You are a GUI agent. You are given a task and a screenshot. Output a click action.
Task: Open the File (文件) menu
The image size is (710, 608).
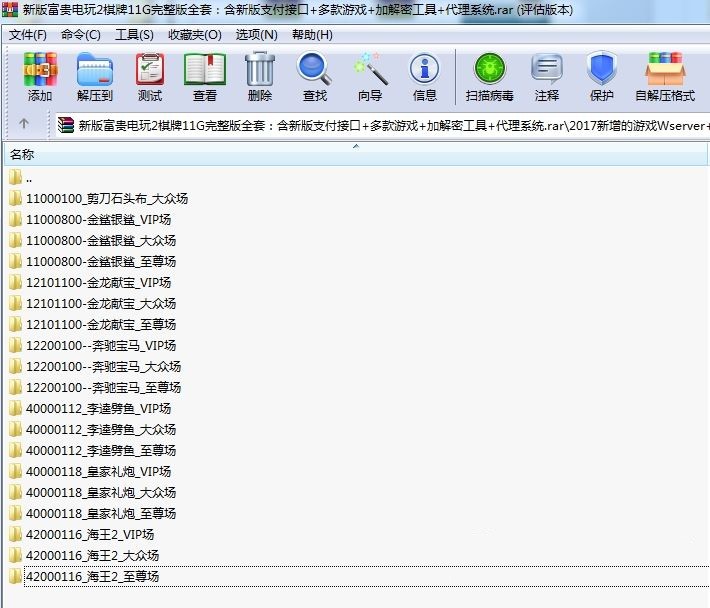tap(28, 35)
